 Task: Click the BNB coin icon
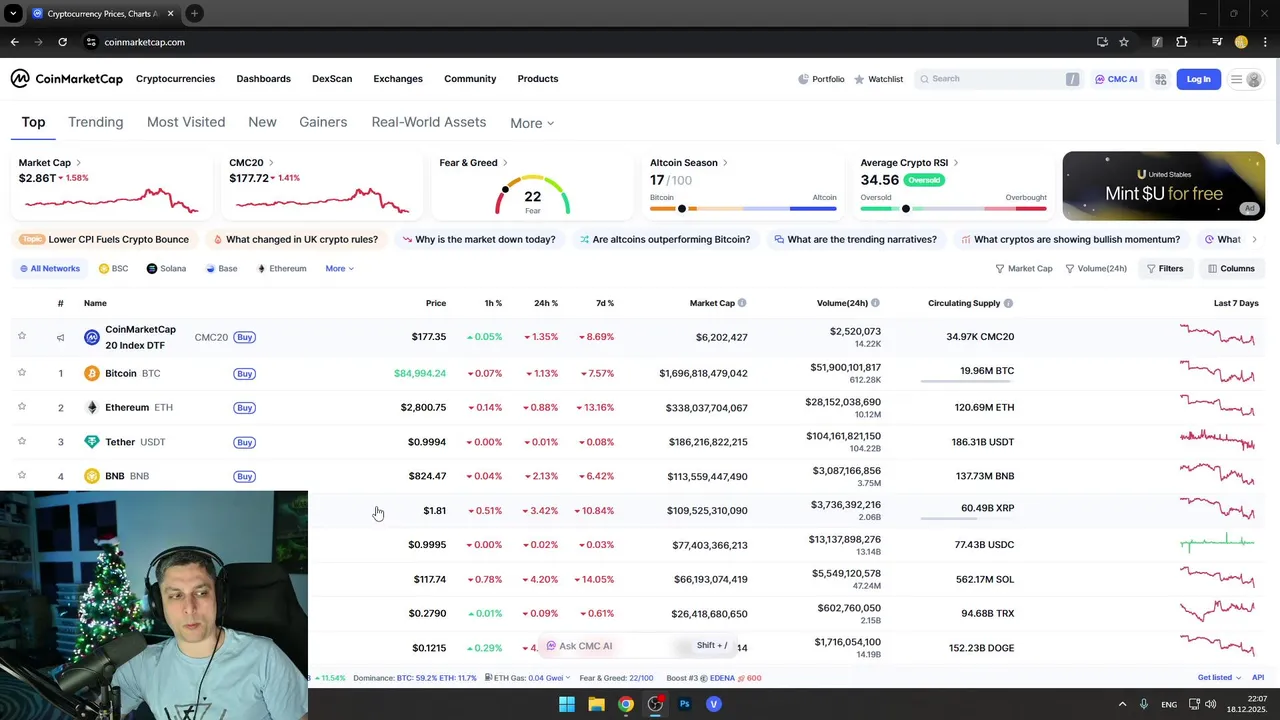pos(92,476)
